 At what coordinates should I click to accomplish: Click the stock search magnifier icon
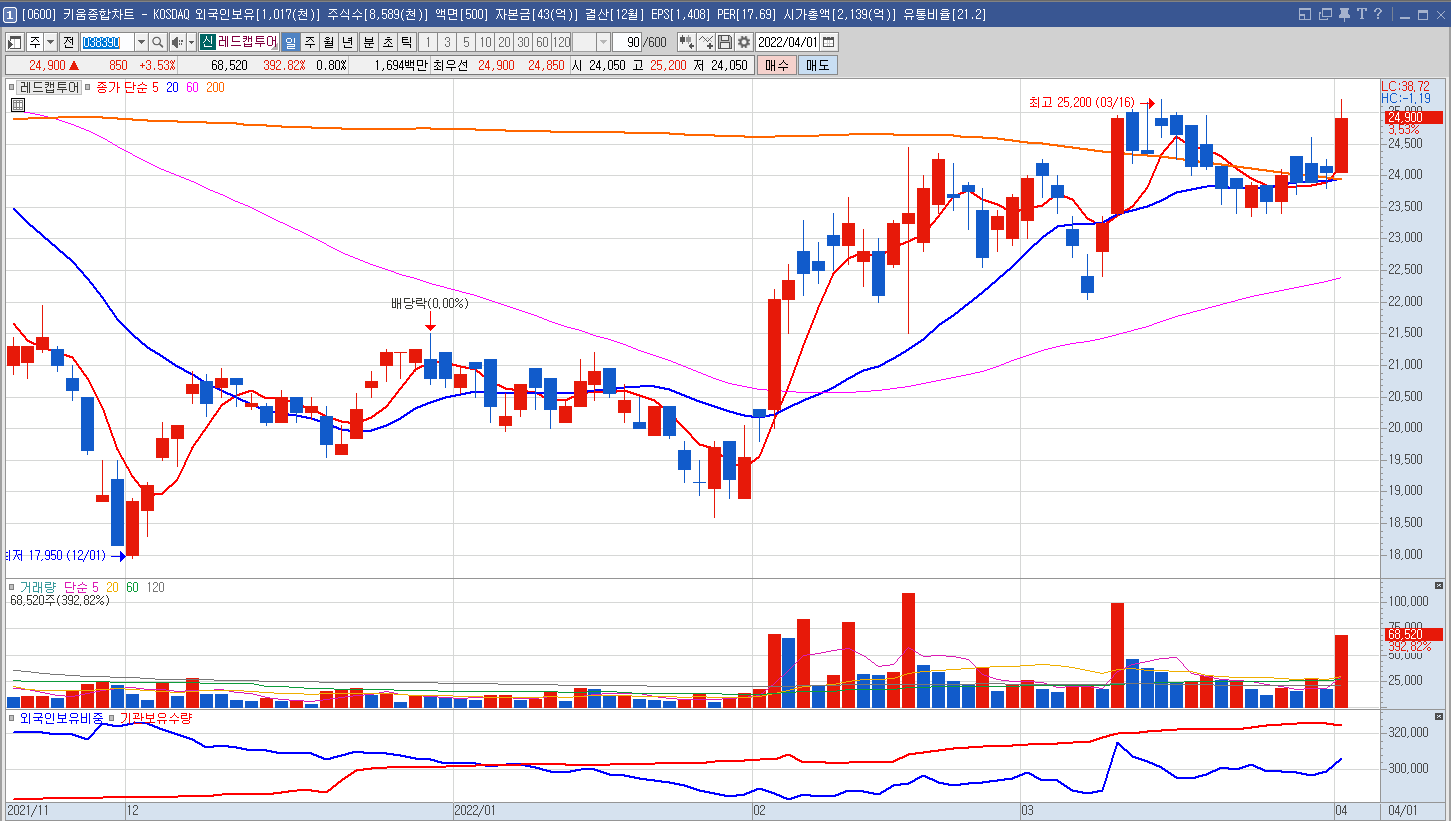point(157,42)
